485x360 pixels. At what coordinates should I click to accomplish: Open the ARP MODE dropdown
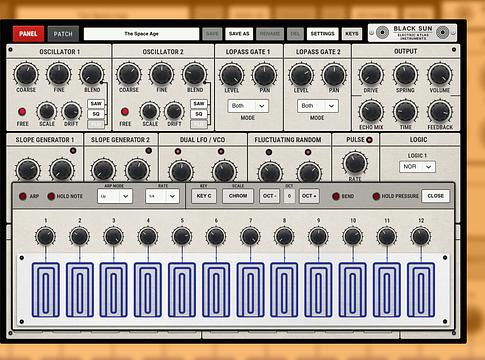(115, 196)
